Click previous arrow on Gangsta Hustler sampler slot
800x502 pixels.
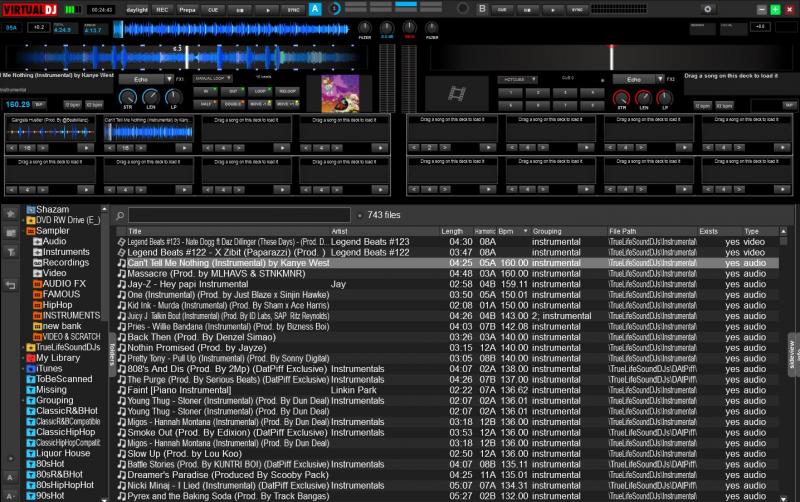point(12,148)
